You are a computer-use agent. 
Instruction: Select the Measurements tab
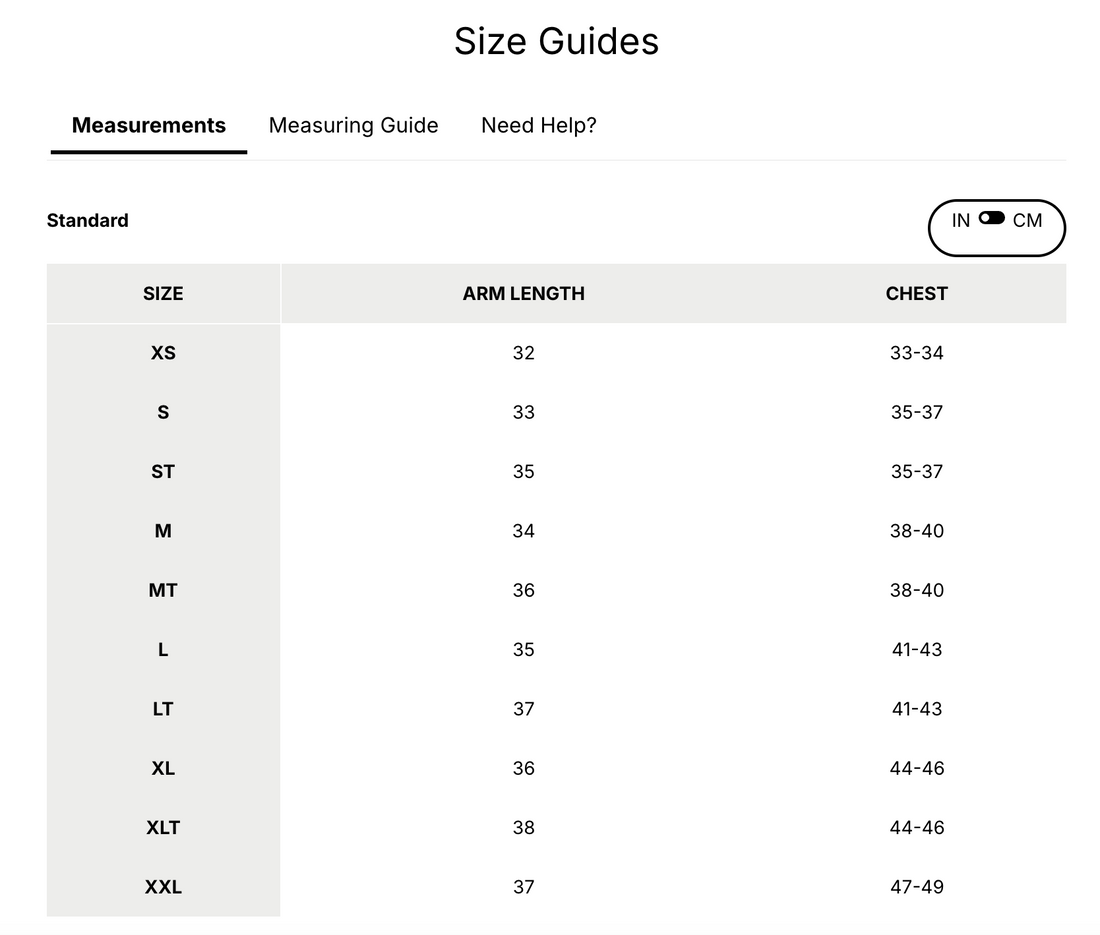(149, 125)
